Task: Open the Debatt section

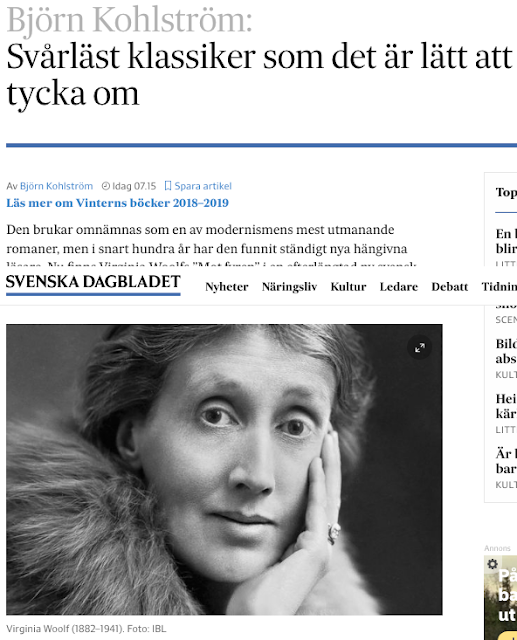Action: 450,287
